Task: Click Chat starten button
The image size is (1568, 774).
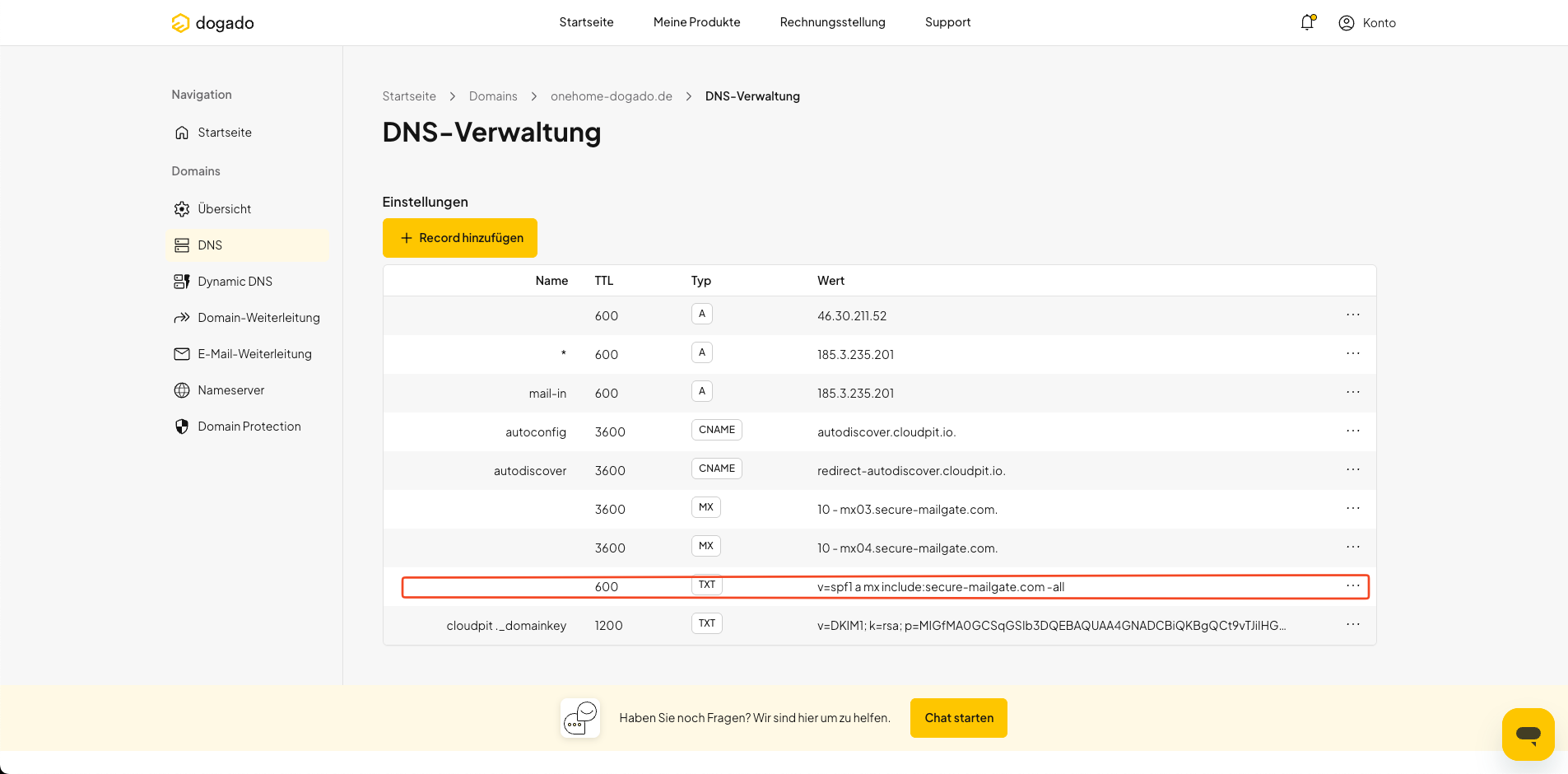Action: (959, 718)
